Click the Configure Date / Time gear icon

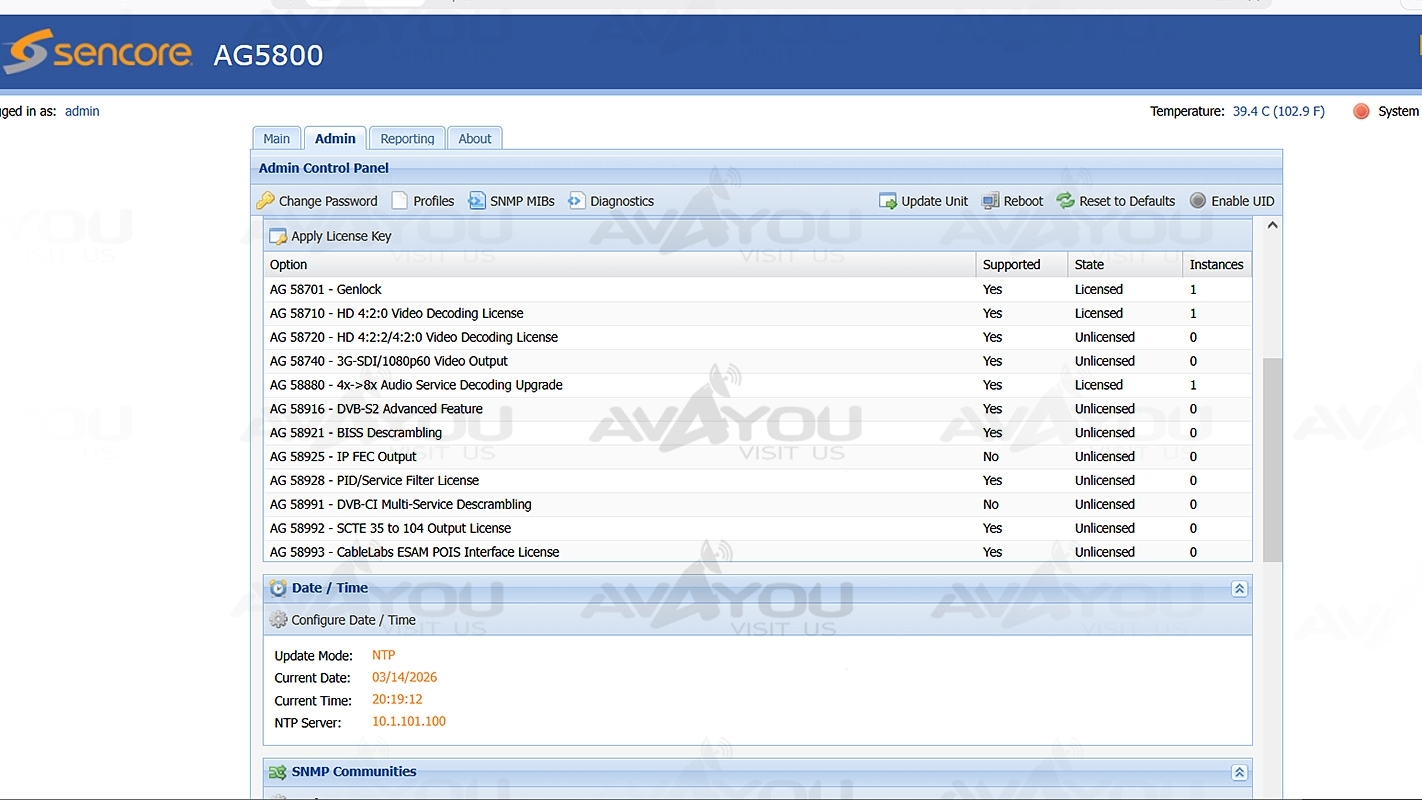pos(278,620)
